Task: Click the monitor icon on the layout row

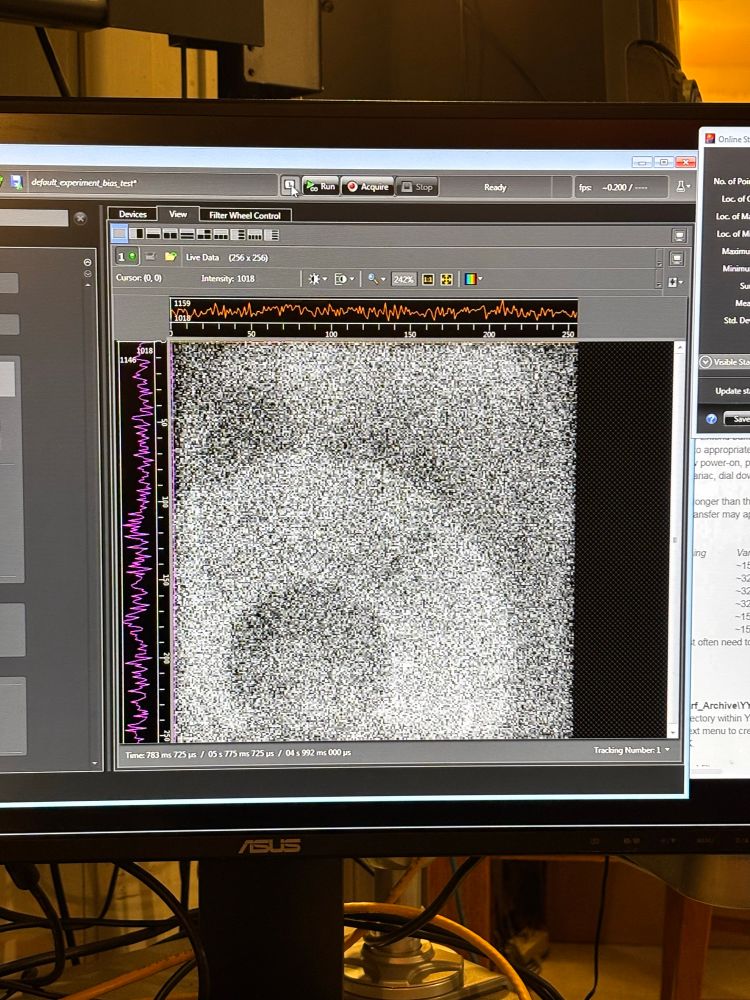Action: tap(679, 235)
